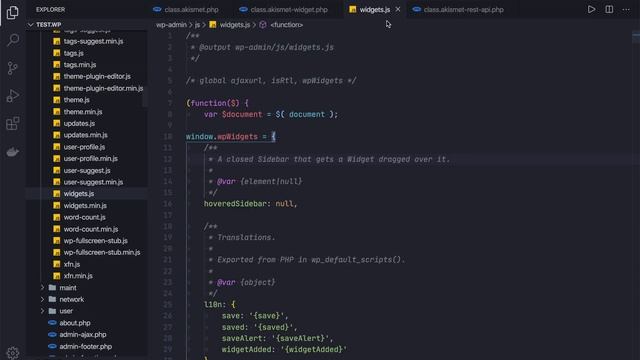Close the widgets.js tab
The image size is (640, 360).
pos(398,9)
